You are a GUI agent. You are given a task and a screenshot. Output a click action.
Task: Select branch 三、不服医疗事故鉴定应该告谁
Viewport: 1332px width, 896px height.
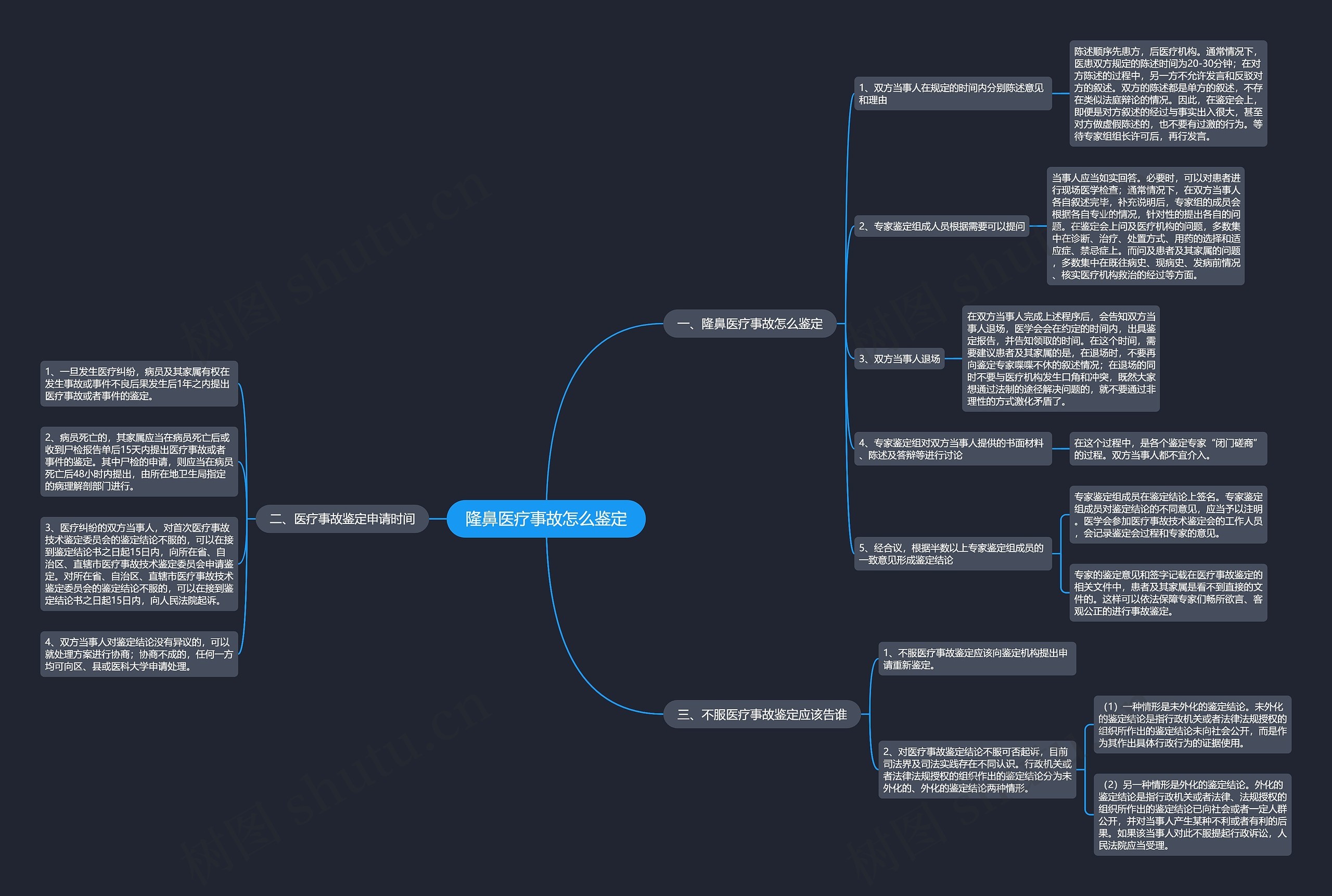pos(762,714)
